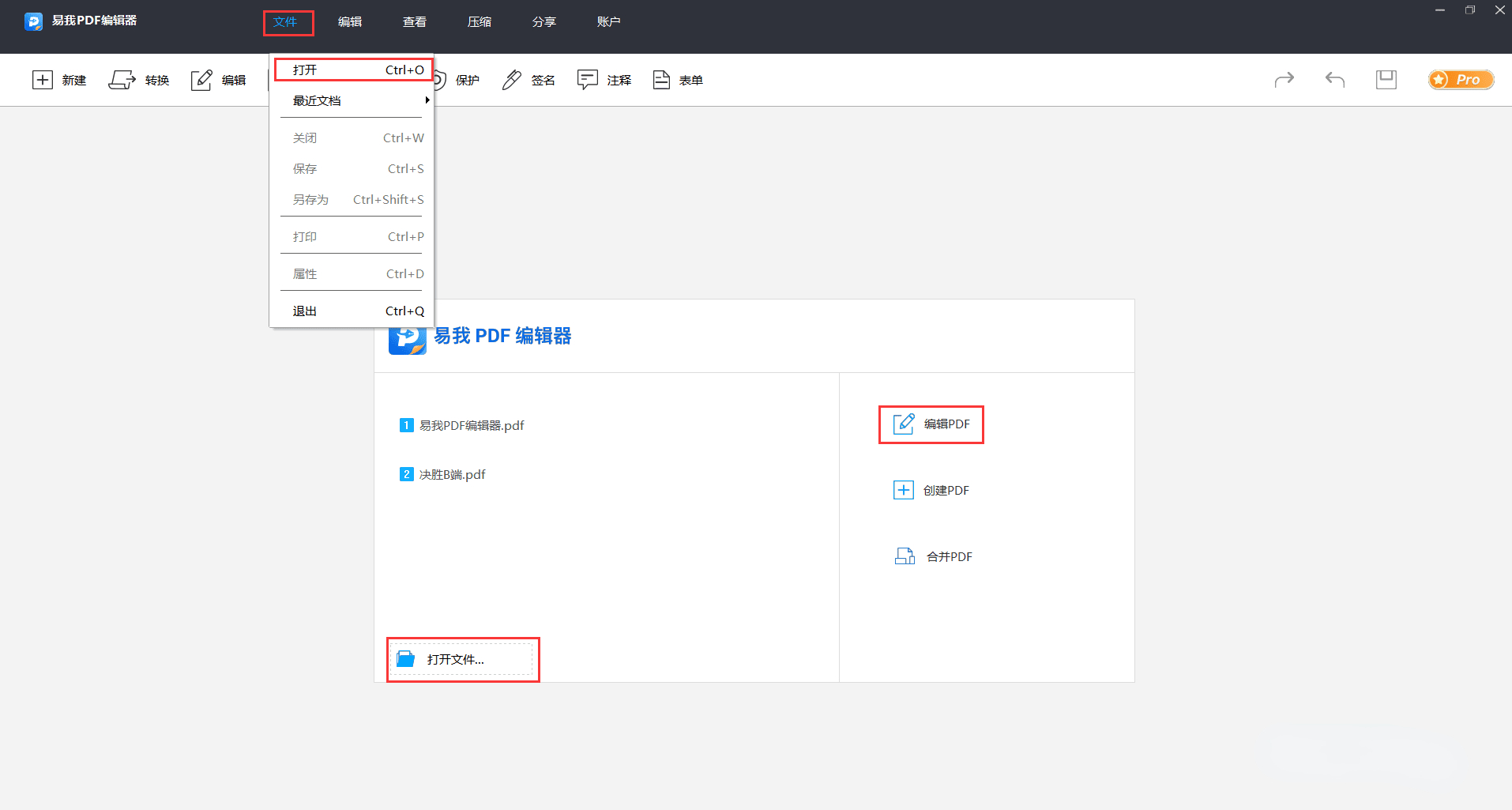Viewport: 1512px width, 810px height.
Task: Click the 编辑 pencil icon in toolbar
Action: click(x=201, y=80)
